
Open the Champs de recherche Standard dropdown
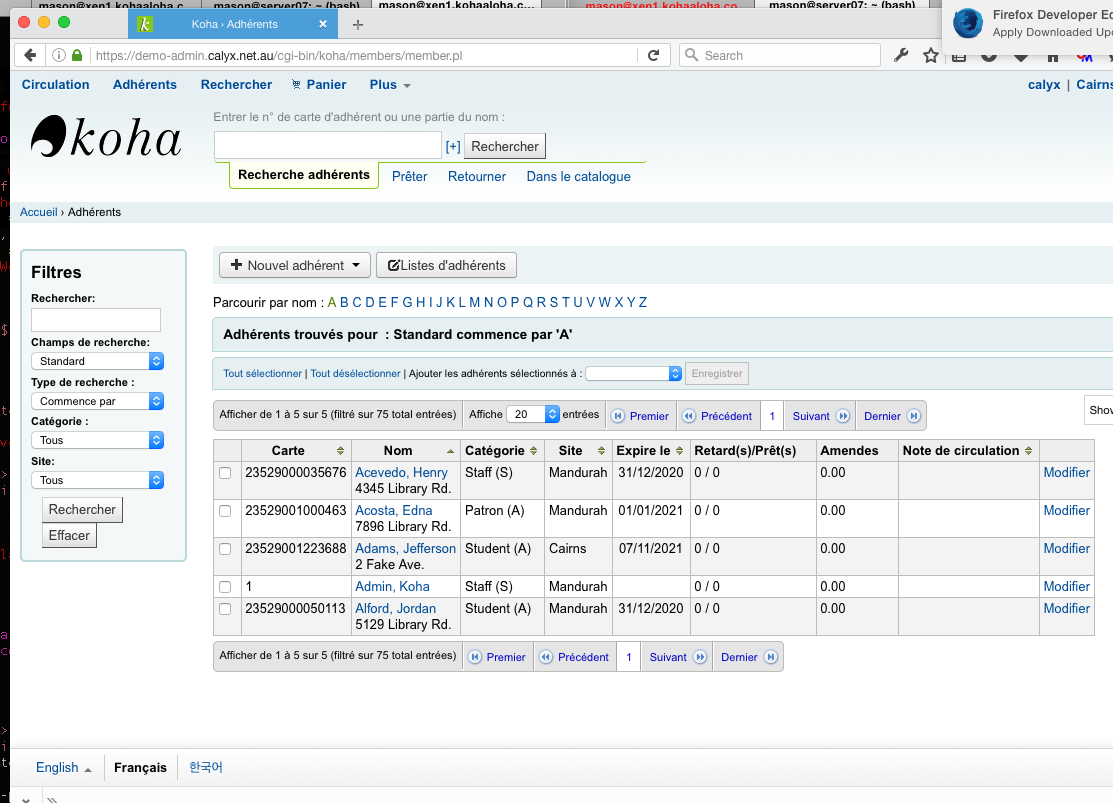pyautogui.click(x=97, y=361)
